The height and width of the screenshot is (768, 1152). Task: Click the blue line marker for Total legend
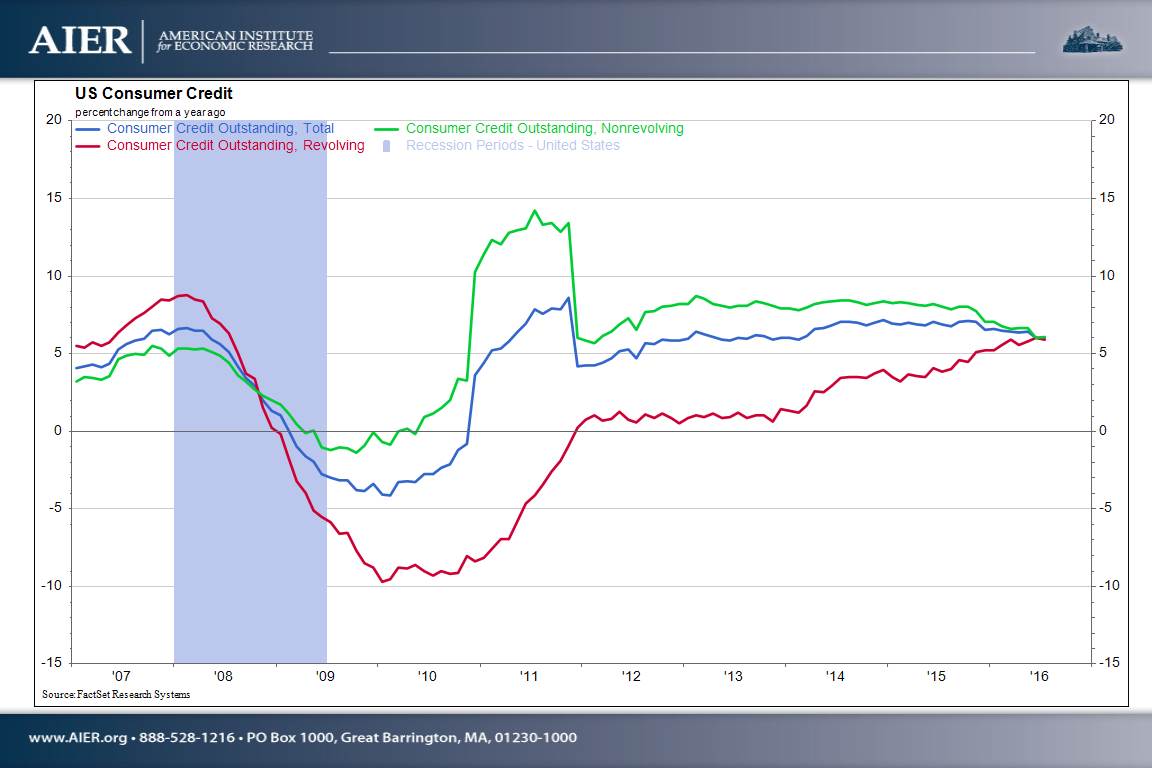click(88, 128)
